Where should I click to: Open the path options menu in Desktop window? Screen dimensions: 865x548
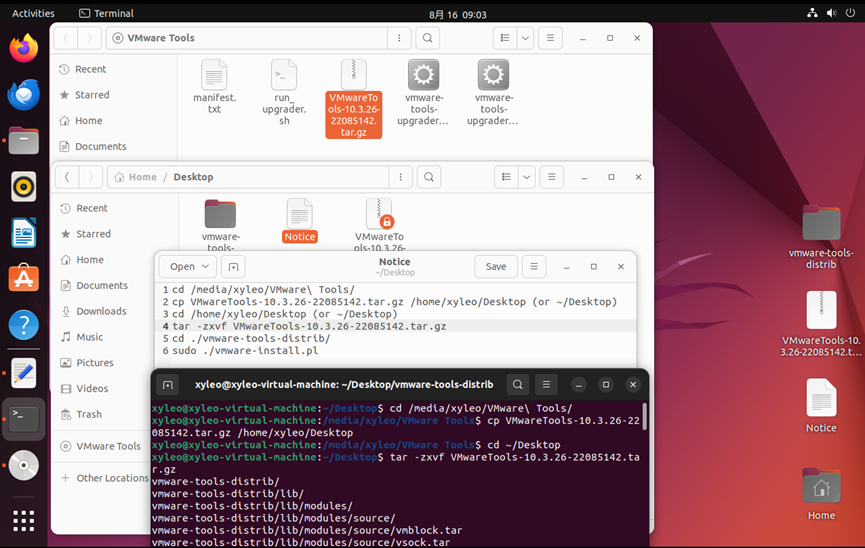click(401, 177)
